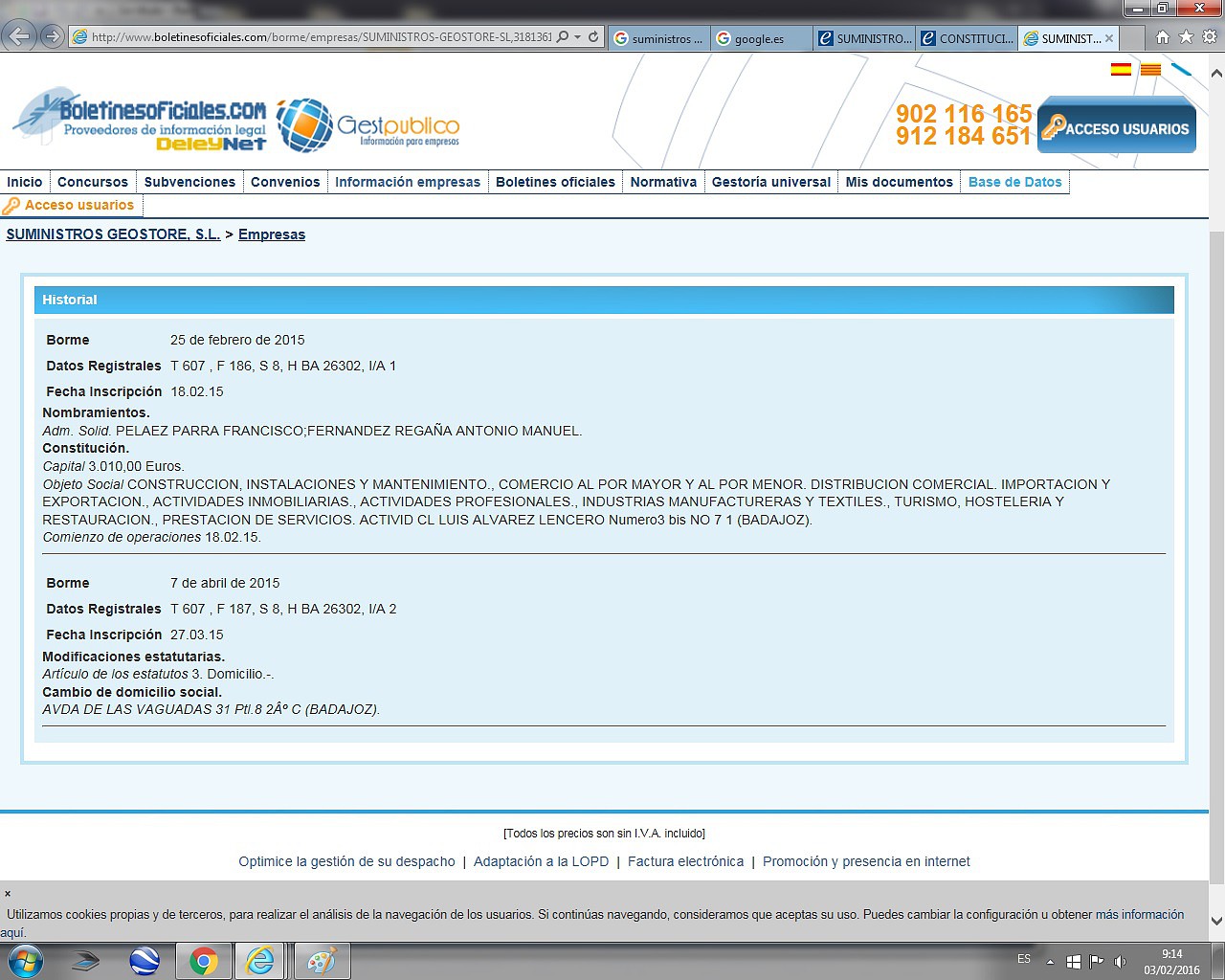Open the Boletines oficiales menu item
1225x980 pixels.
555,182
